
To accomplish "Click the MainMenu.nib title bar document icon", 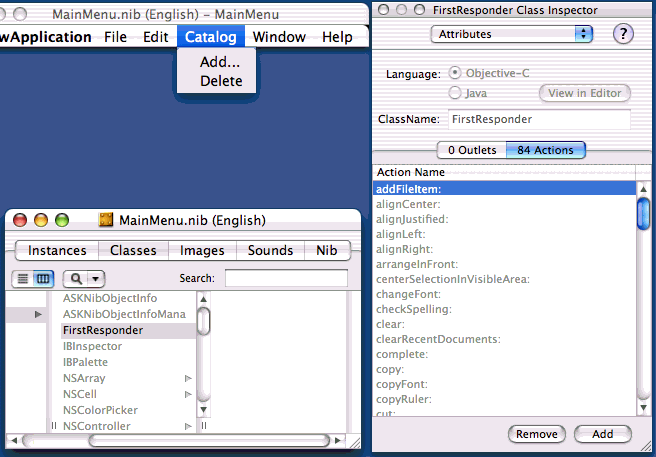I will [107, 220].
